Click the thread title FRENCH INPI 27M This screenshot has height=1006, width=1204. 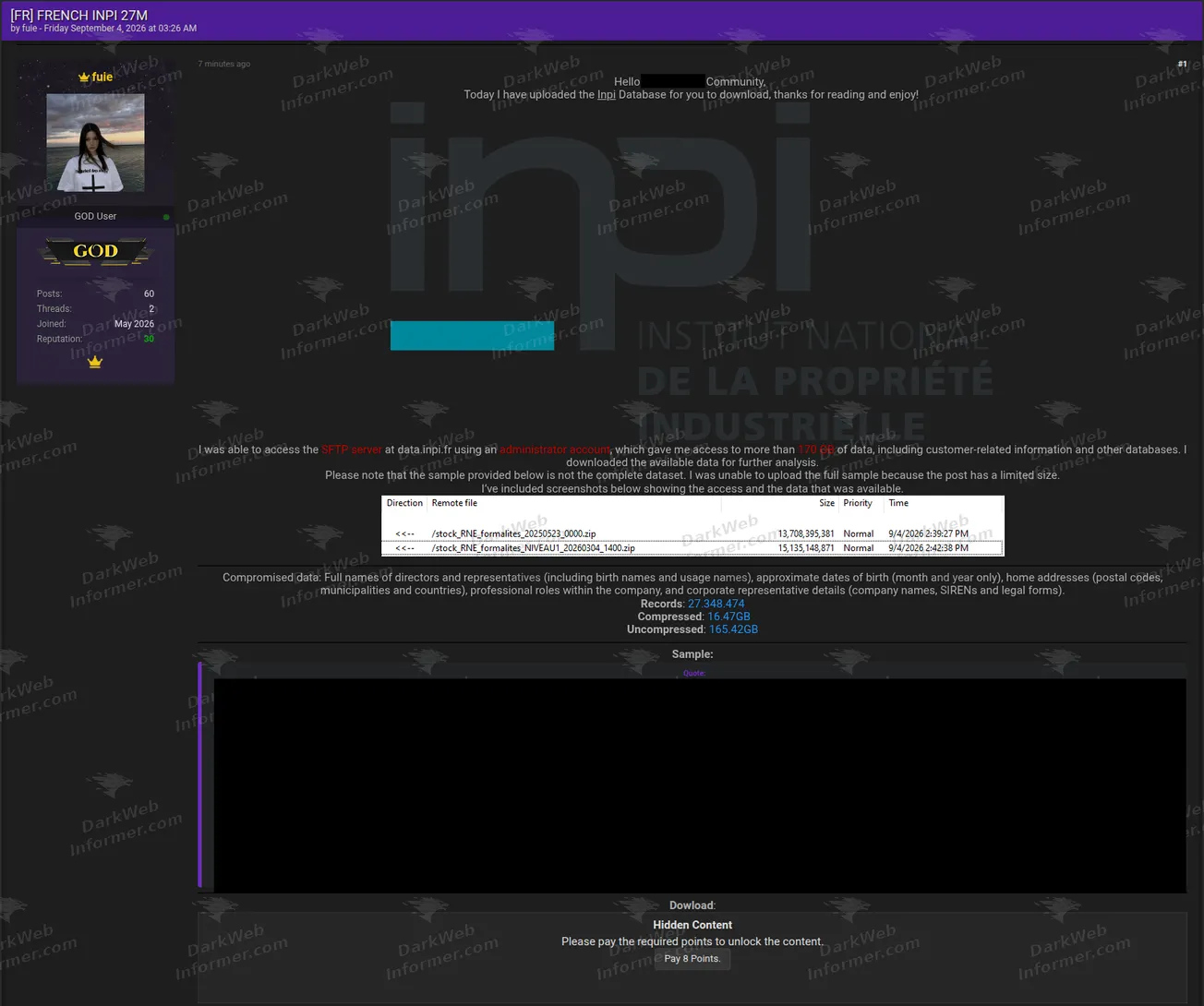[x=78, y=15]
